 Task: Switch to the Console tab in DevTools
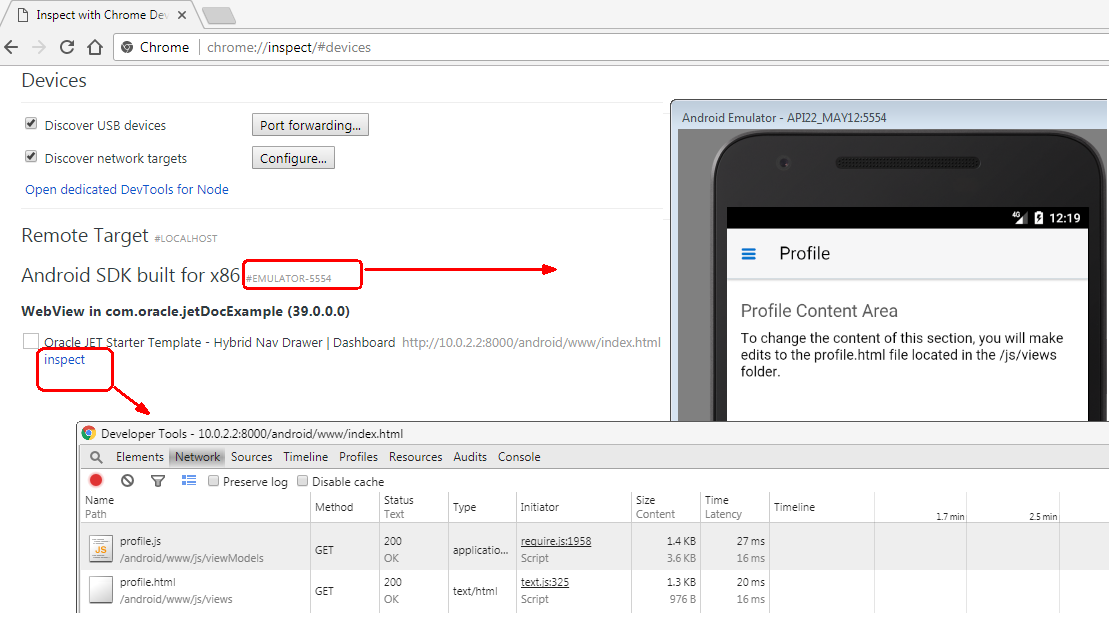pyautogui.click(x=519, y=457)
